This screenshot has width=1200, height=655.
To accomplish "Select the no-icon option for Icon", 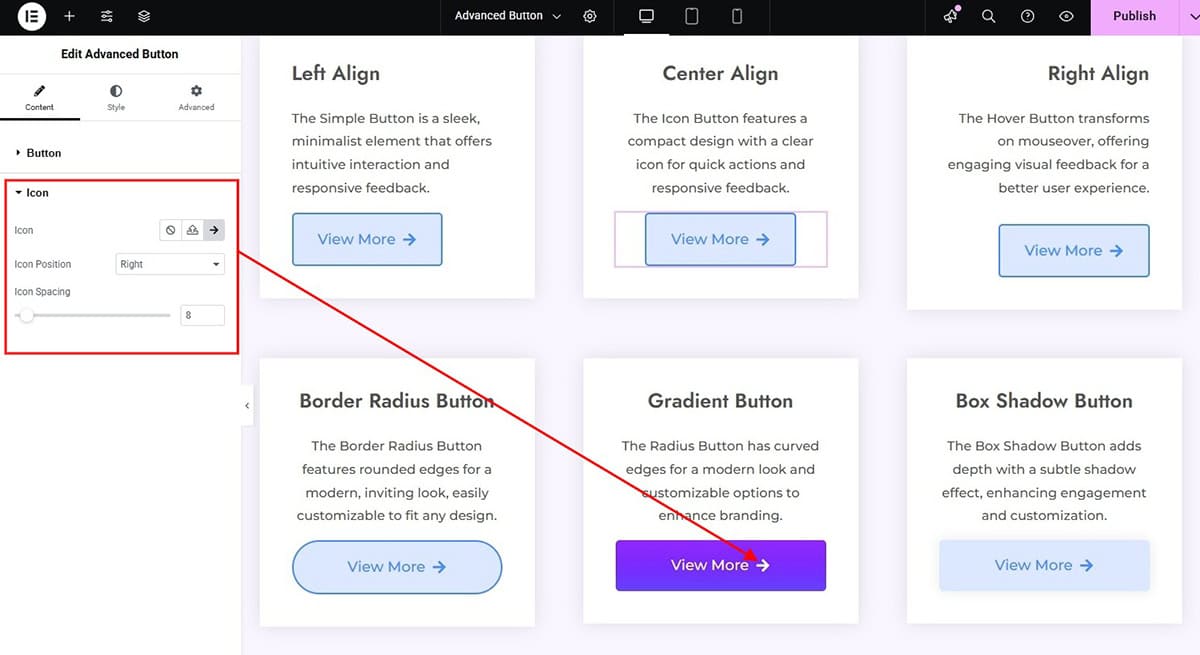I will [x=171, y=230].
